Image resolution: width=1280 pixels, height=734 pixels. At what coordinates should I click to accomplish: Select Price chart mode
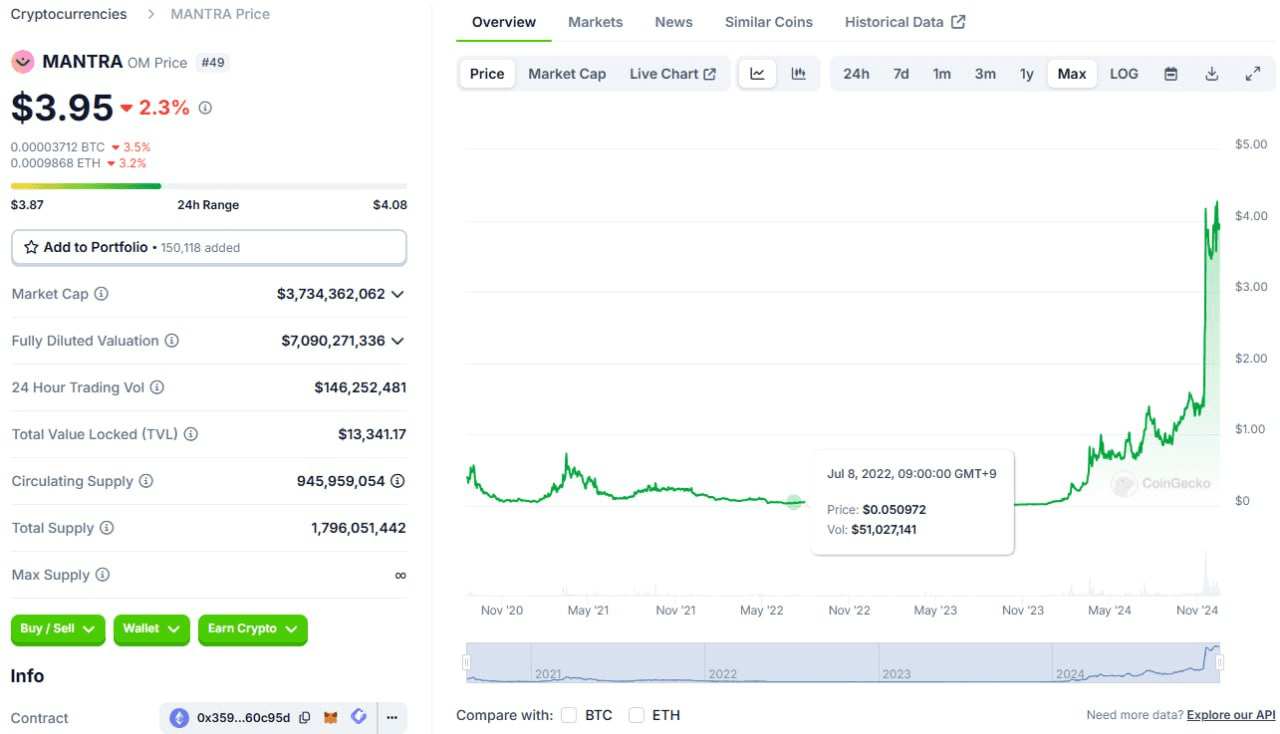[x=487, y=74]
